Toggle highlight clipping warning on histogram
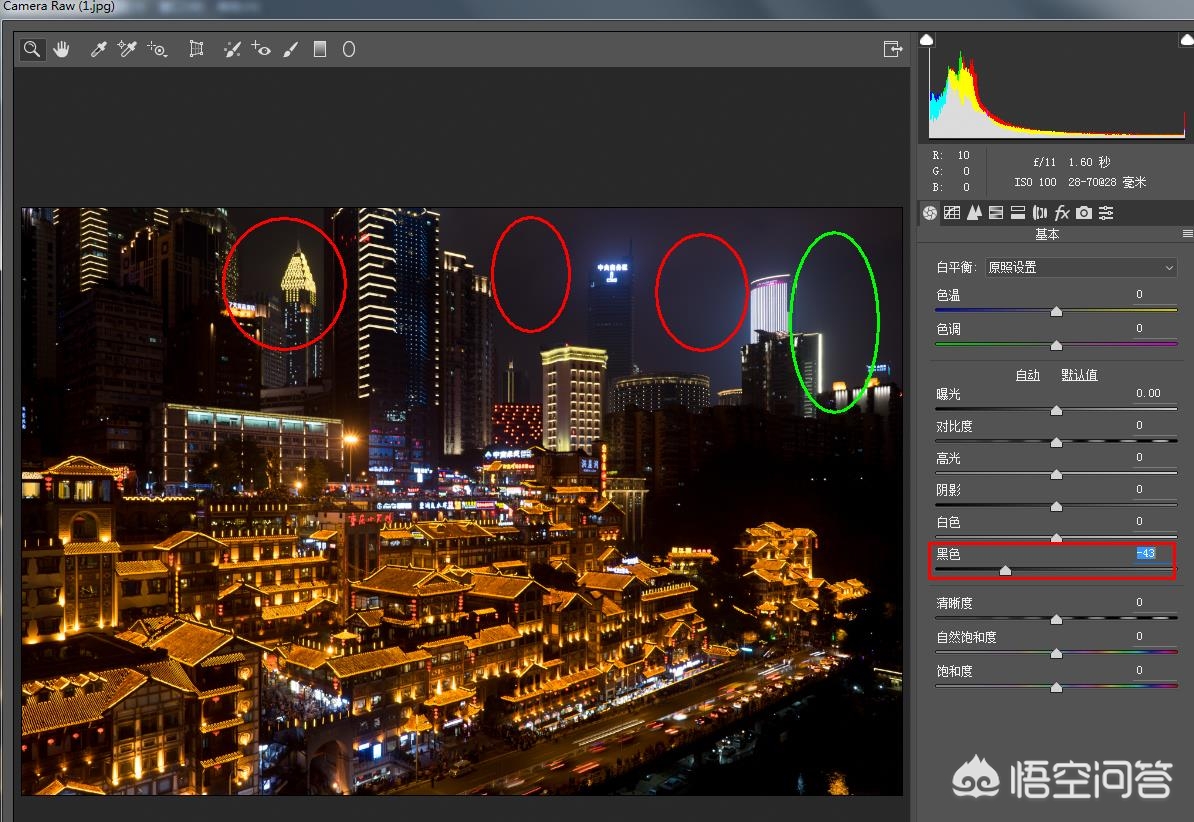Viewport: 1194px width, 822px height. 1184,38
